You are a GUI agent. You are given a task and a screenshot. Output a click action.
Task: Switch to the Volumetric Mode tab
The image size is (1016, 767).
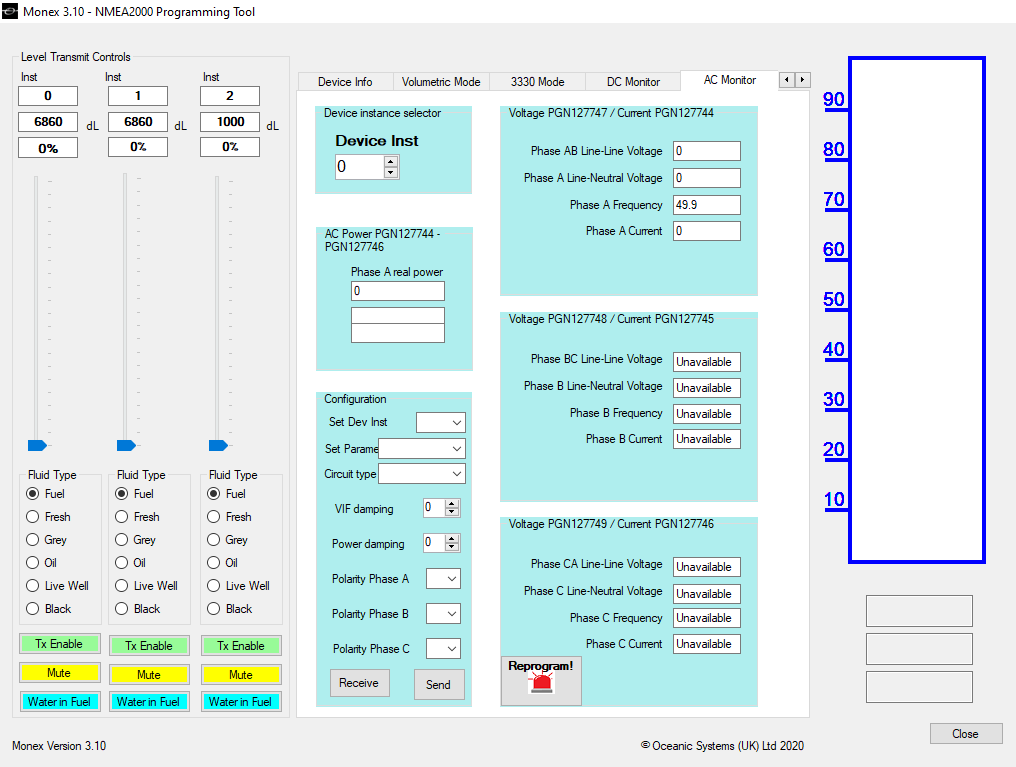[x=441, y=82]
